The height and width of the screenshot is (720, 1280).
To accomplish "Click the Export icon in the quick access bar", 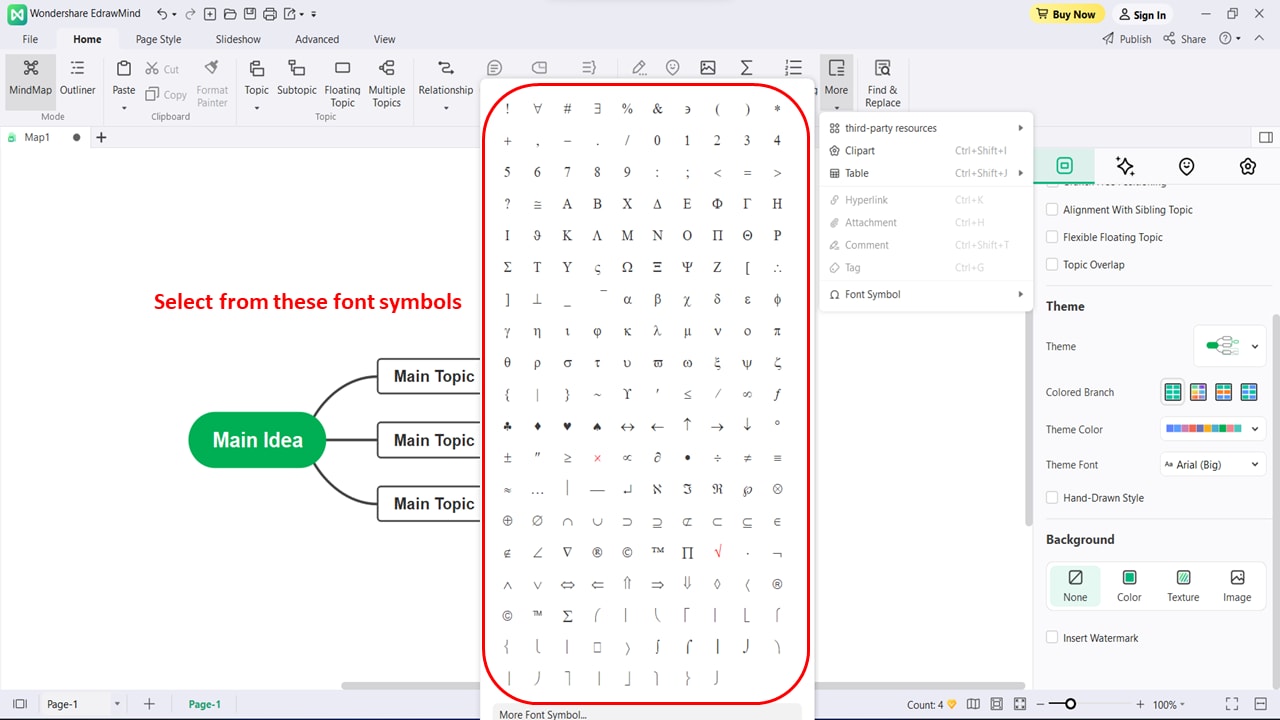I will (x=291, y=14).
